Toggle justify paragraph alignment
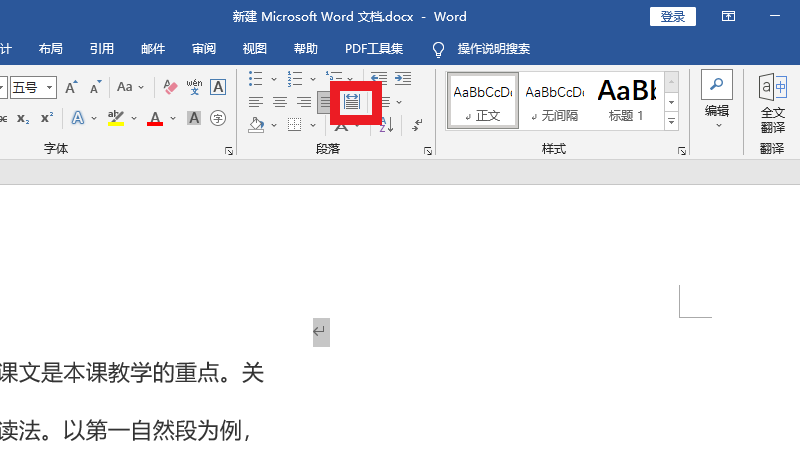 tap(326, 102)
